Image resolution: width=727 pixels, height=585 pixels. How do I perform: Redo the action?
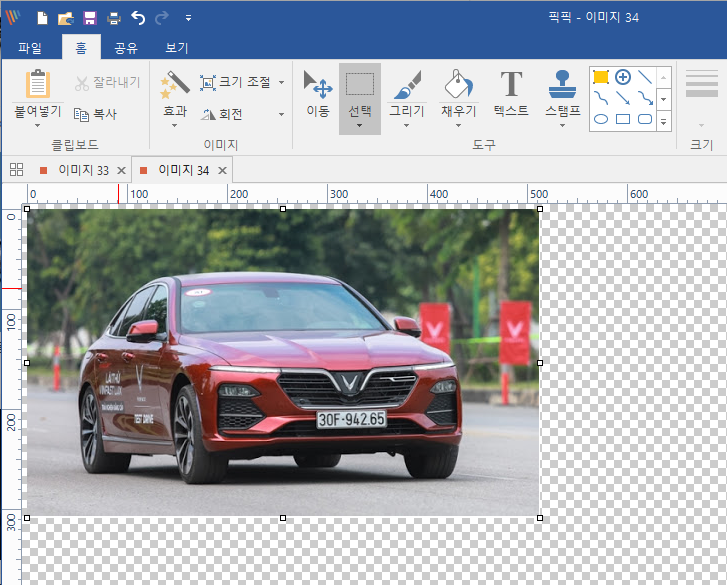coord(162,18)
